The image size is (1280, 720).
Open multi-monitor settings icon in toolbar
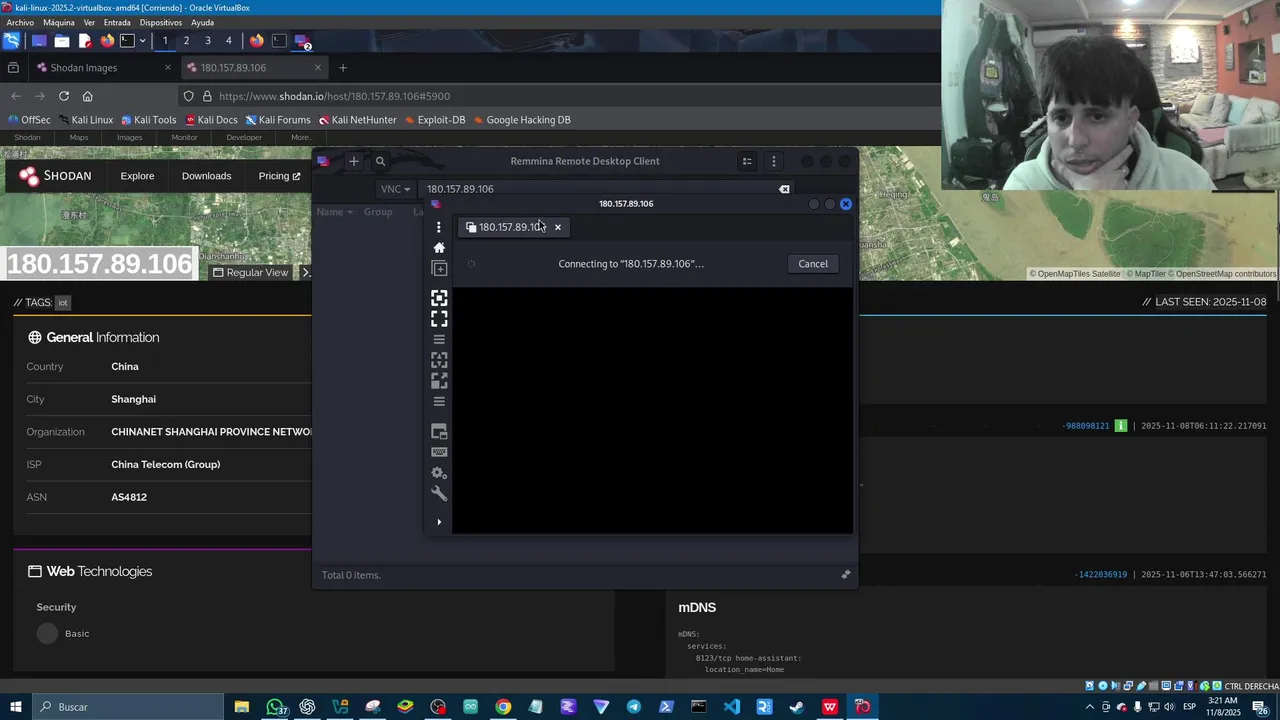439,432
